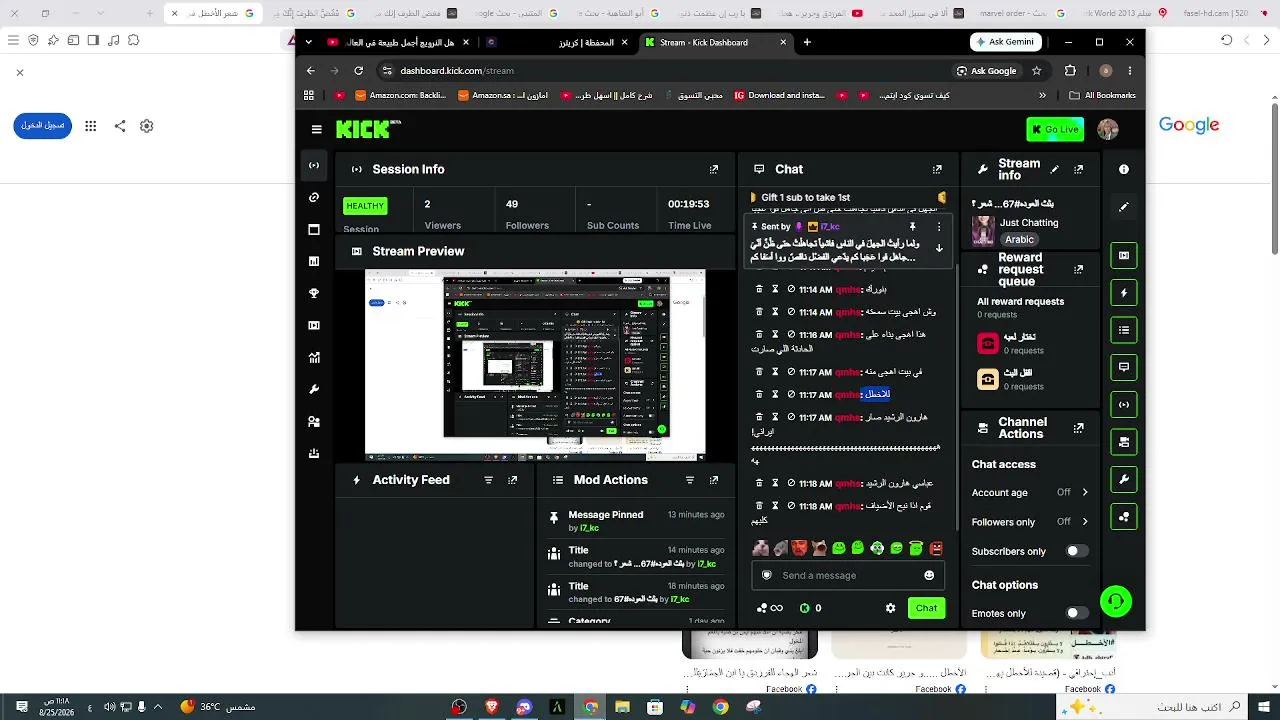The height and width of the screenshot is (720, 1280).
Task: Open Chrome extensions puzzle icon
Action: [1070, 71]
